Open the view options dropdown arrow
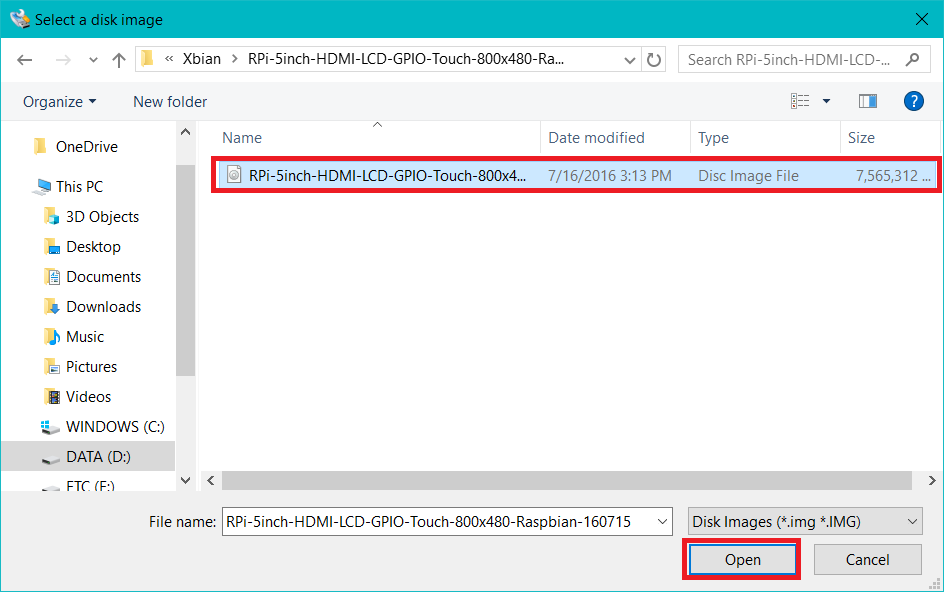Screen dimensions: 944x592 pyautogui.click(x=827, y=101)
